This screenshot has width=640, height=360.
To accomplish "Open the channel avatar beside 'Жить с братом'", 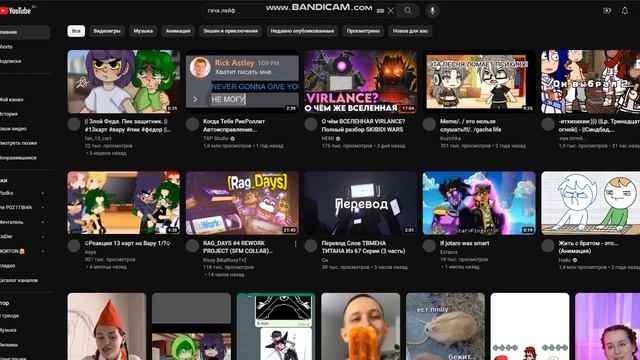I will click(548, 246).
